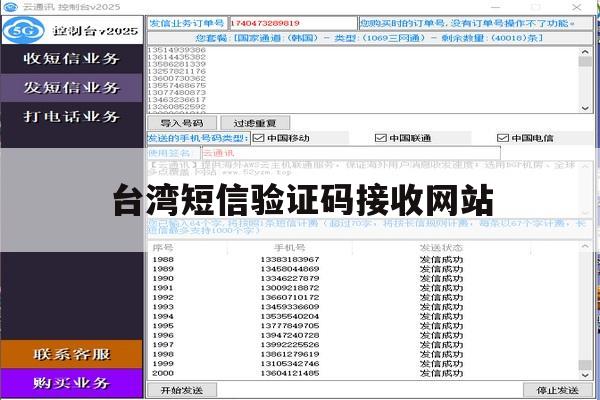The image size is (600, 400).
Task: Click the package info line with 韩国
Action: 369,38
